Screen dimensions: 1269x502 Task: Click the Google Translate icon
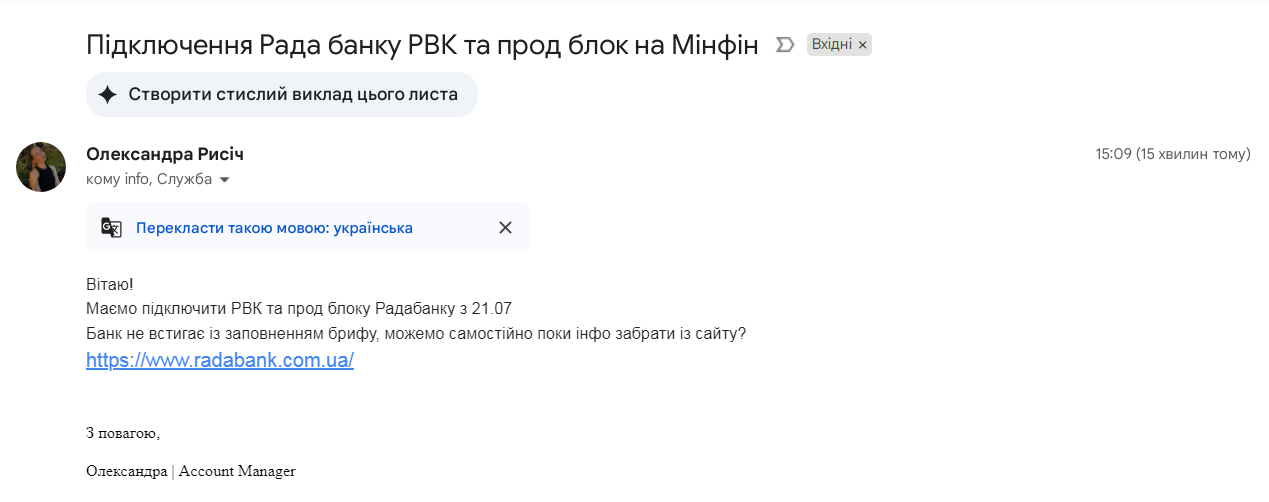click(x=111, y=228)
